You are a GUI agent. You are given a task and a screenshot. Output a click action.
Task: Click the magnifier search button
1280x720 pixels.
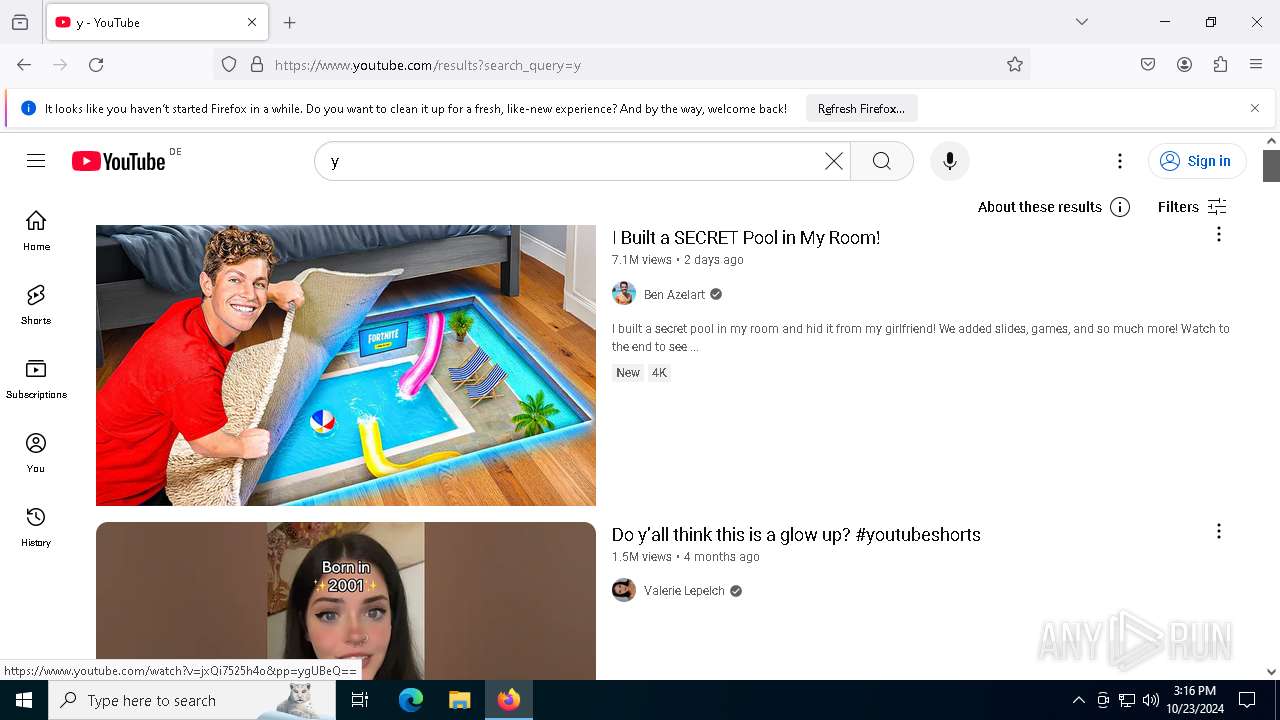(x=881, y=161)
